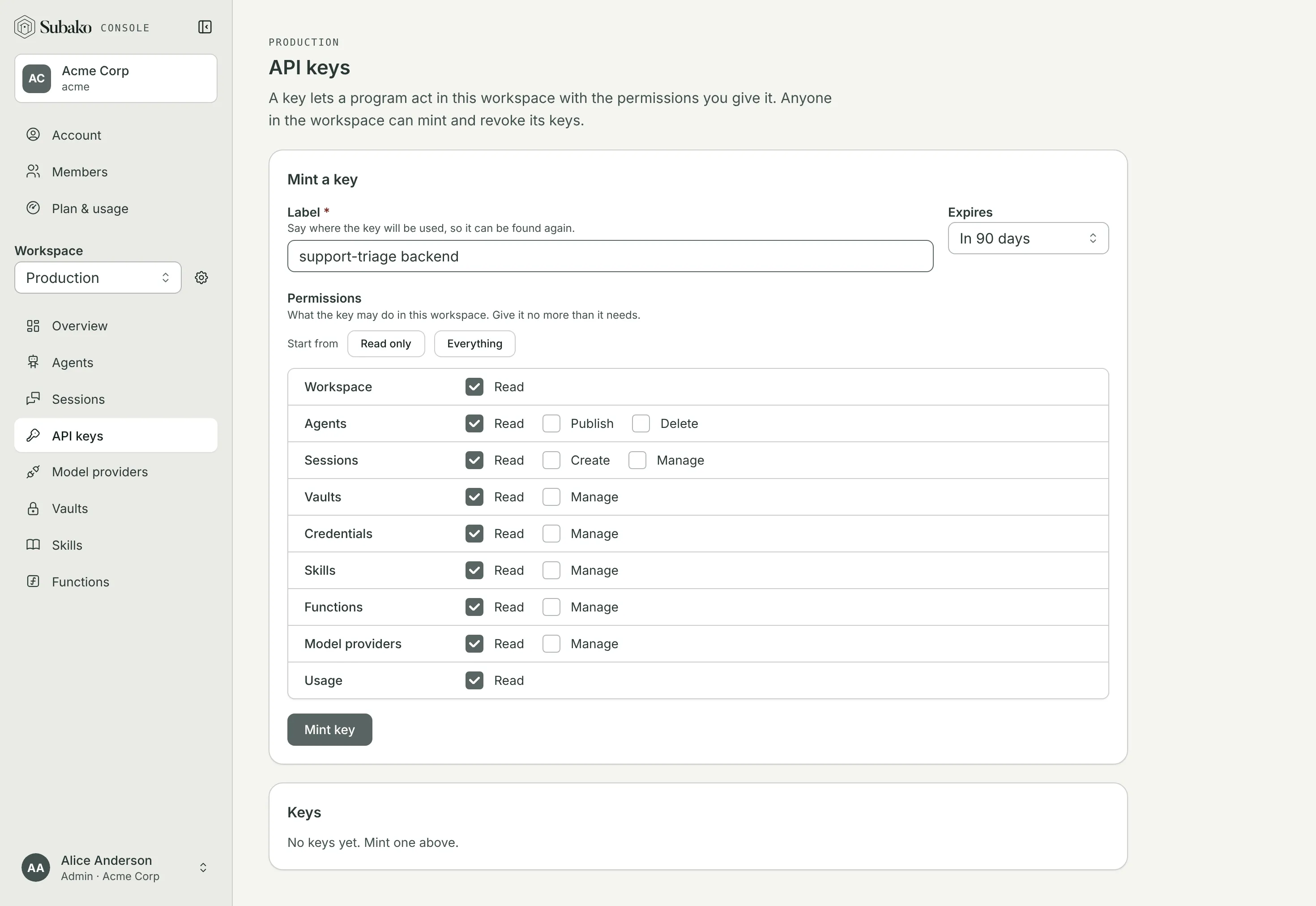Navigate to Model providers in the sidebar
1316x906 pixels.
pyautogui.click(x=116, y=472)
